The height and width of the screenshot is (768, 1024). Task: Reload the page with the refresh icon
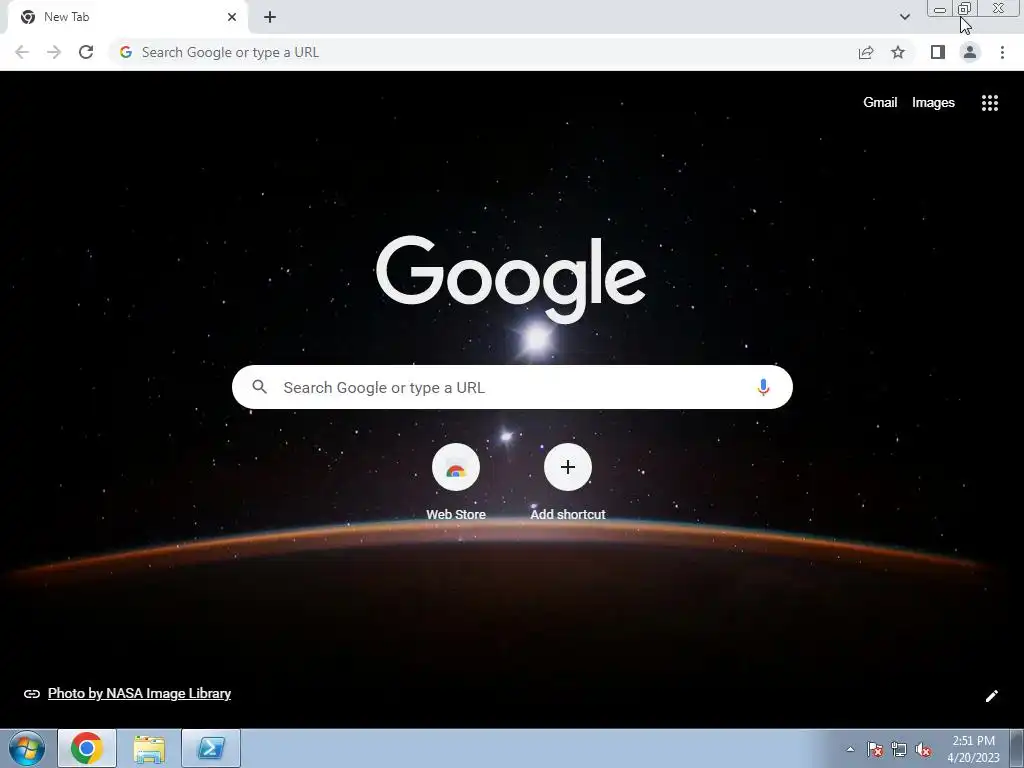coord(86,52)
